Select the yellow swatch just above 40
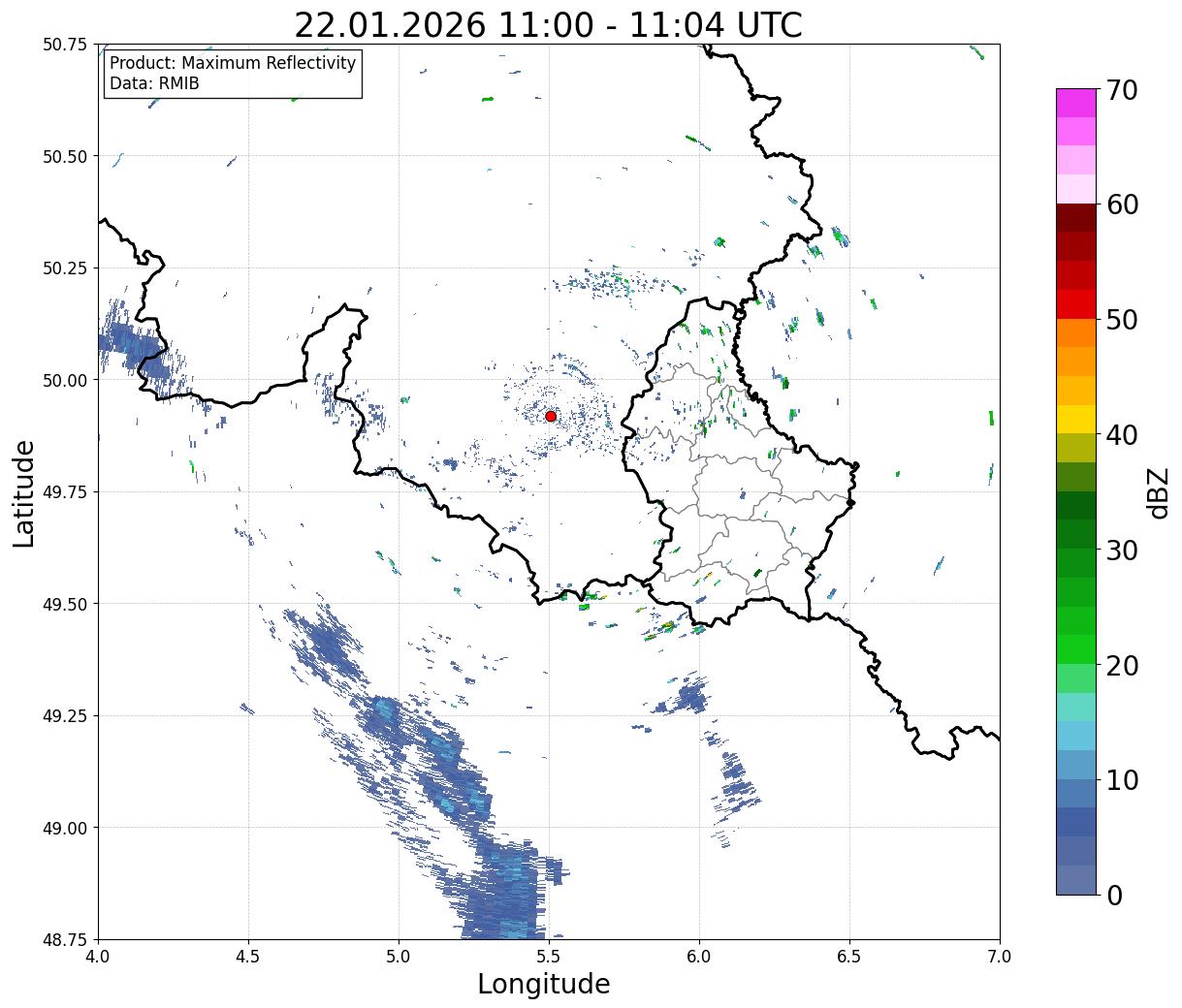This screenshot has width=1182, height=1008. [x=1076, y=420]
